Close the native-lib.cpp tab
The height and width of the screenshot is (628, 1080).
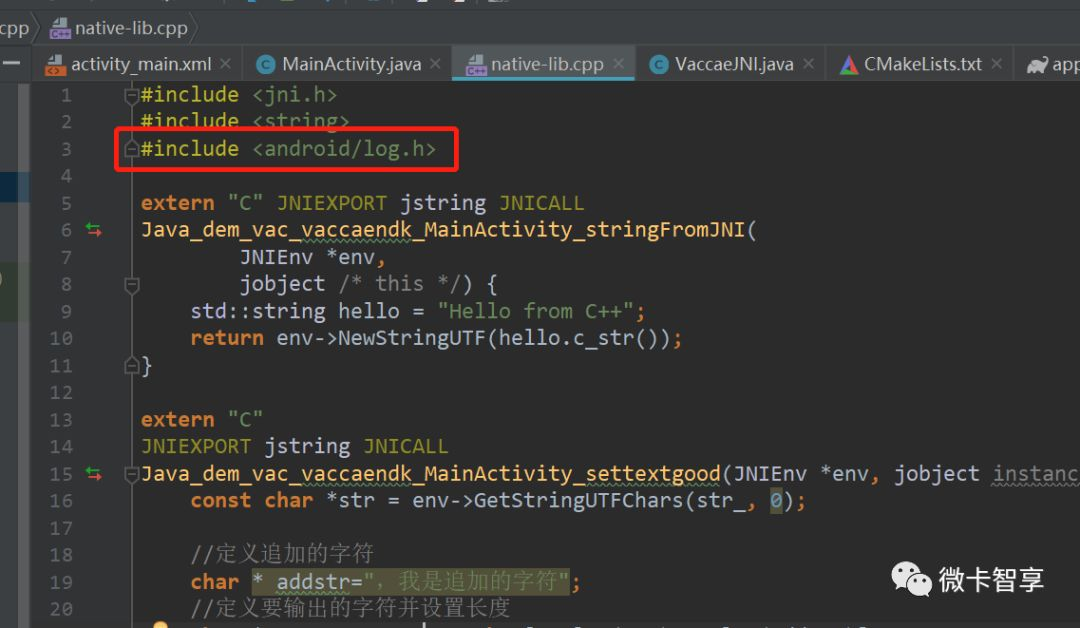tap(618, 64)
